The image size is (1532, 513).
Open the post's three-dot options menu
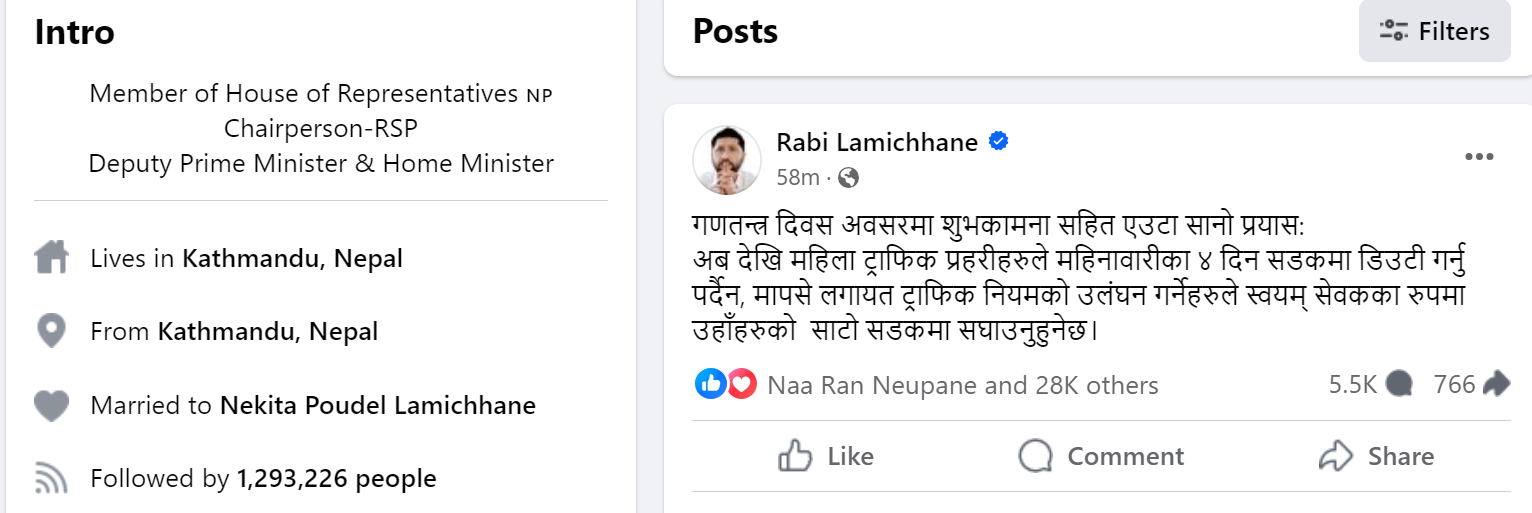(x=1479, y=157)
